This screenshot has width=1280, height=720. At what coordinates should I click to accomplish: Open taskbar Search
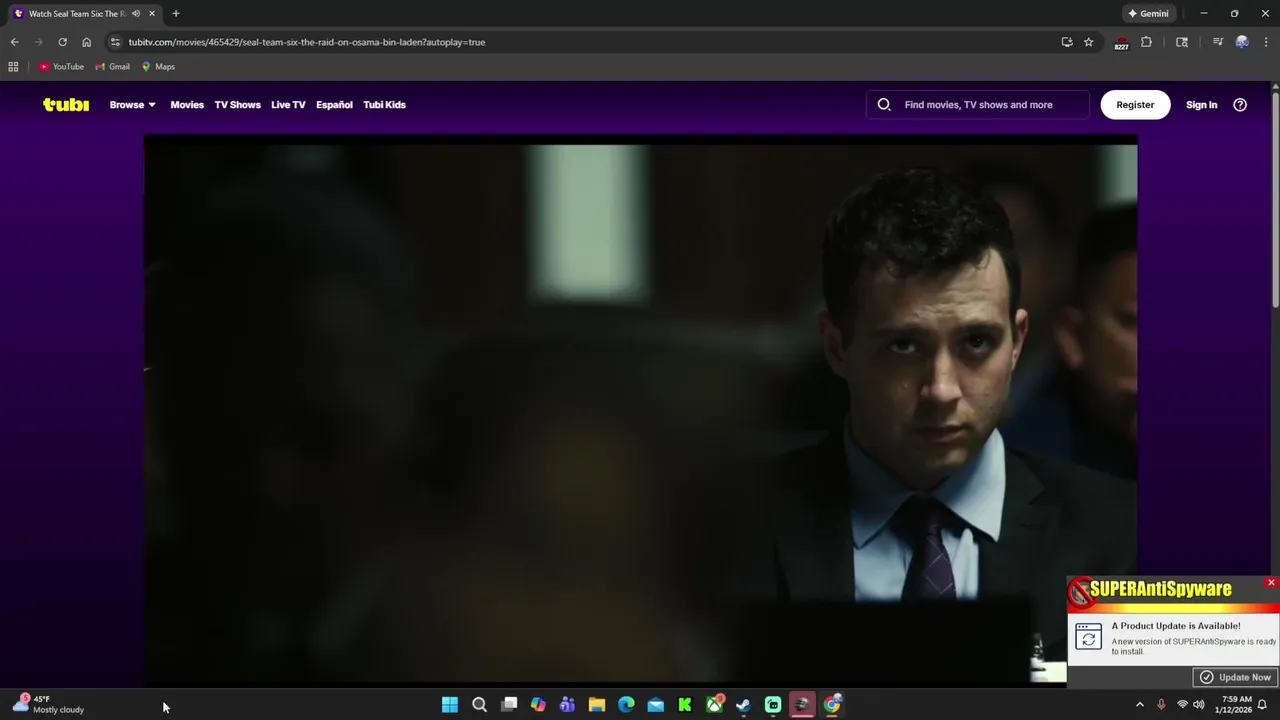[479, 705]
